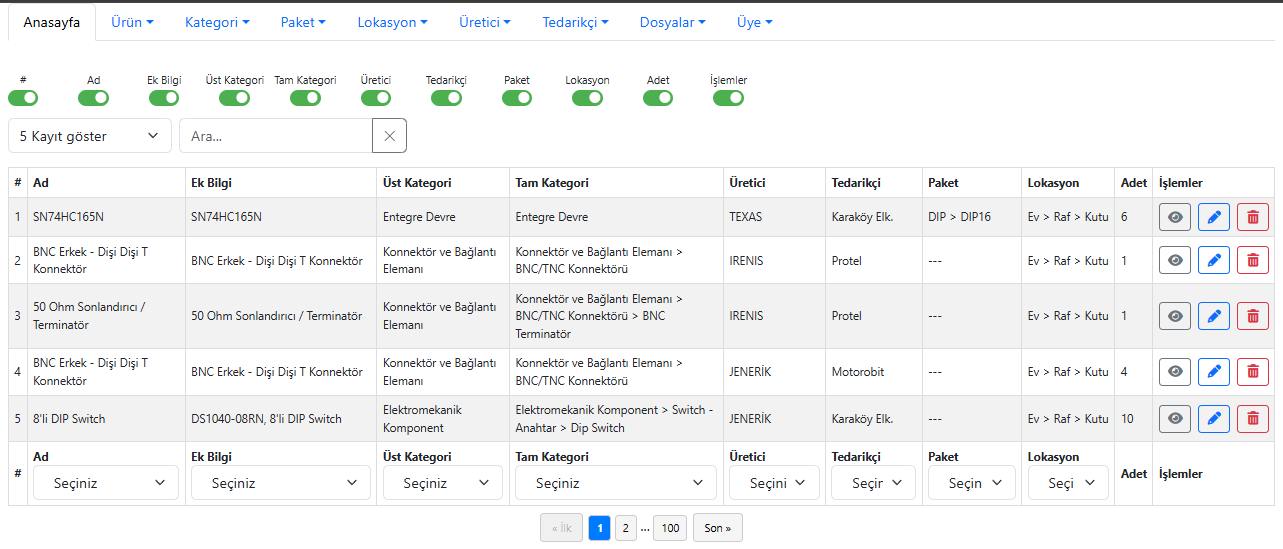1283x549 pixels.
Task: Open the '5 Kayıt göster' dropdown
Action: point(90,136)
